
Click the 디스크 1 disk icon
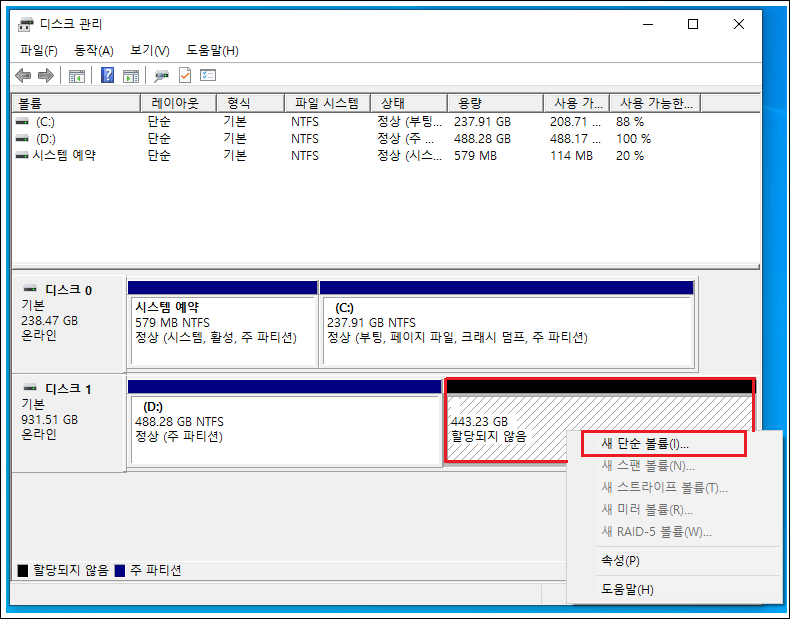pyautogui.click(x=30, y=388)
